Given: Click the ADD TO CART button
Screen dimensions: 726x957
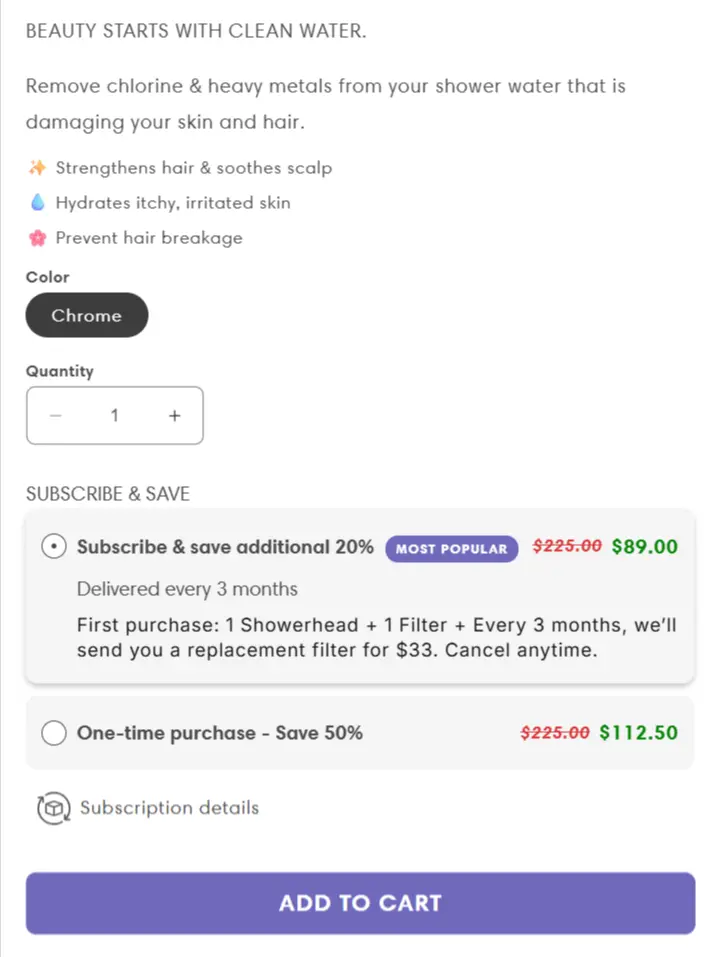Looking at the screenshot, I should click(x=360, y=902).
